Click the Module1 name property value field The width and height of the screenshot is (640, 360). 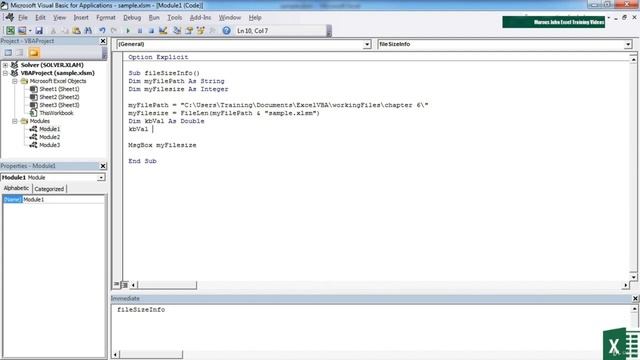pyautogui.click(x=63, y=200)
